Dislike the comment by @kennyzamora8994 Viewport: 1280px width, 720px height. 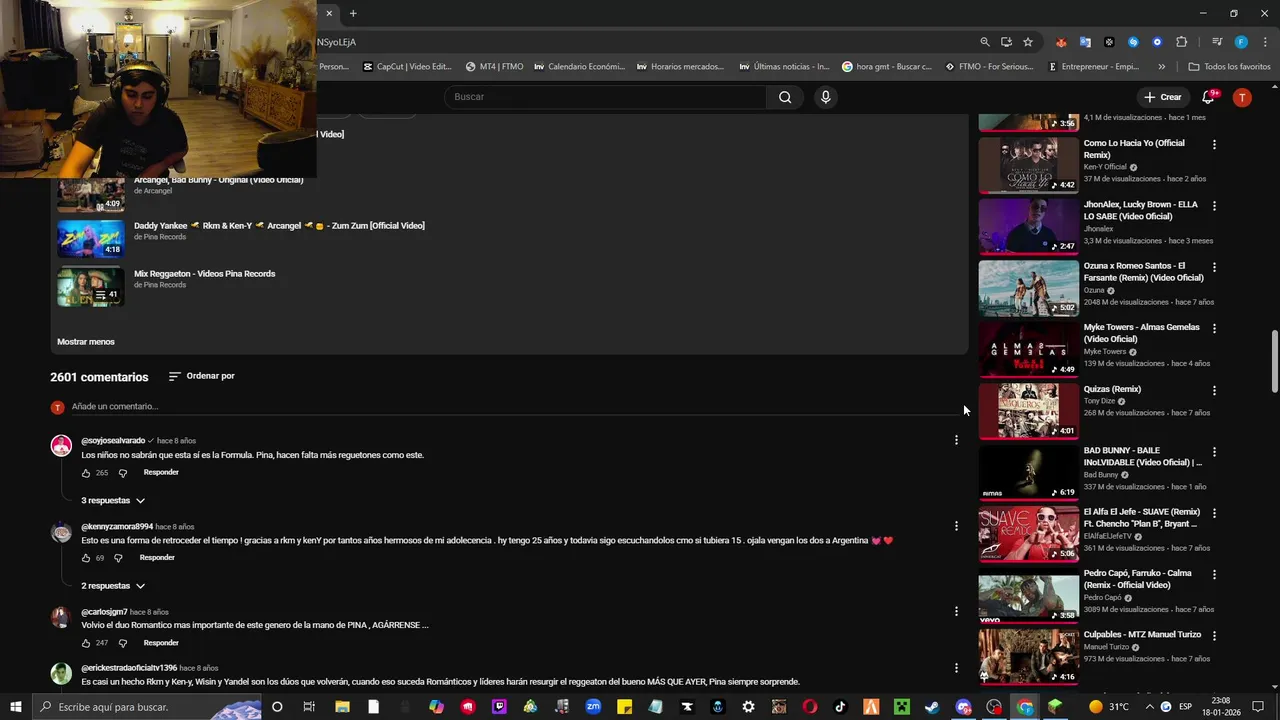pos(118,558)
